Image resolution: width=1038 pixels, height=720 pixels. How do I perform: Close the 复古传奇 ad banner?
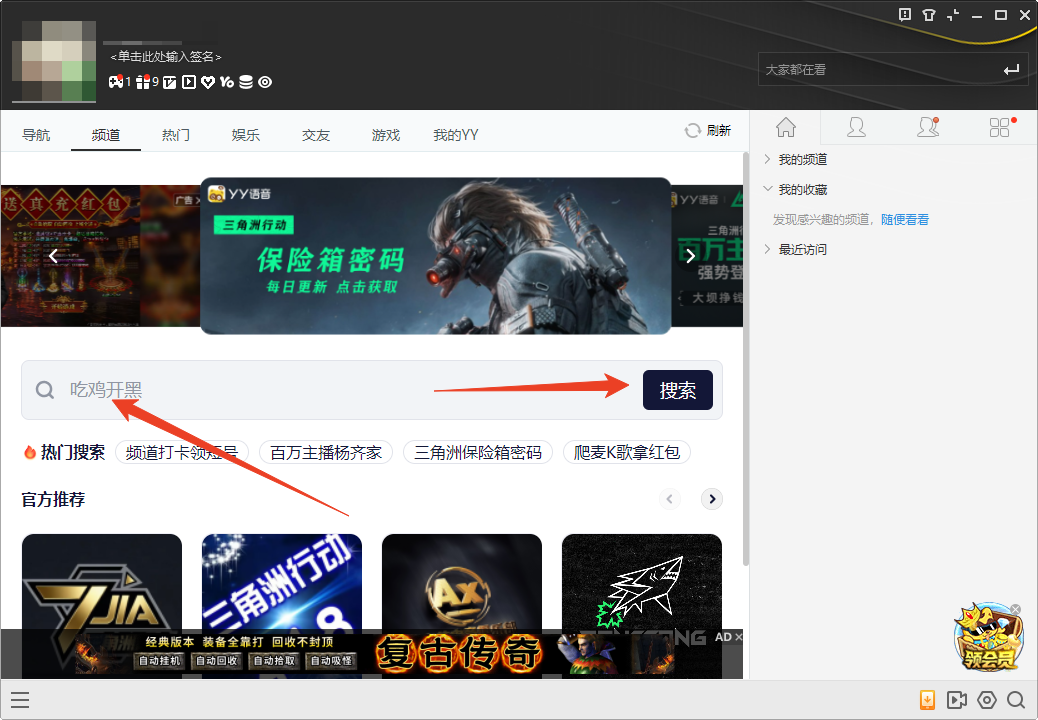(739, 637)
